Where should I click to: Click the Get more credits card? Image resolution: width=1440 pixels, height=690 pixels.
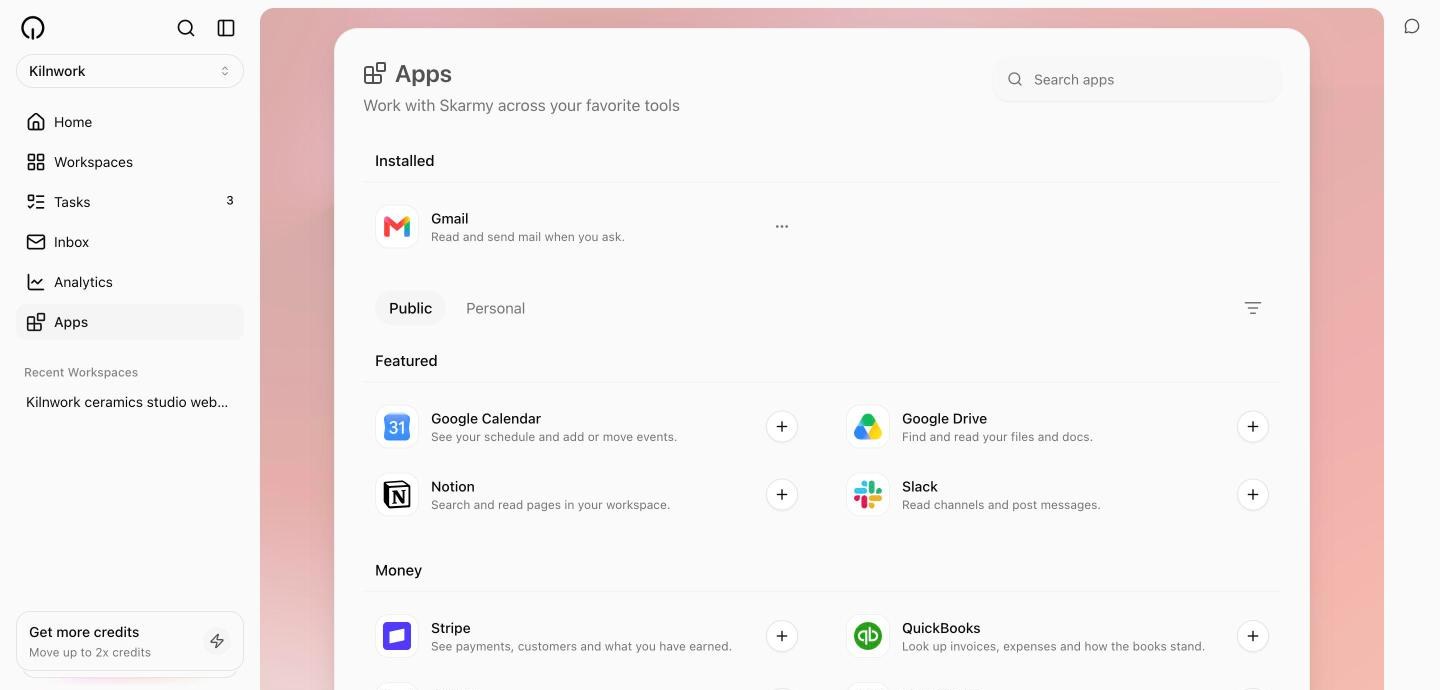point(130,641)
